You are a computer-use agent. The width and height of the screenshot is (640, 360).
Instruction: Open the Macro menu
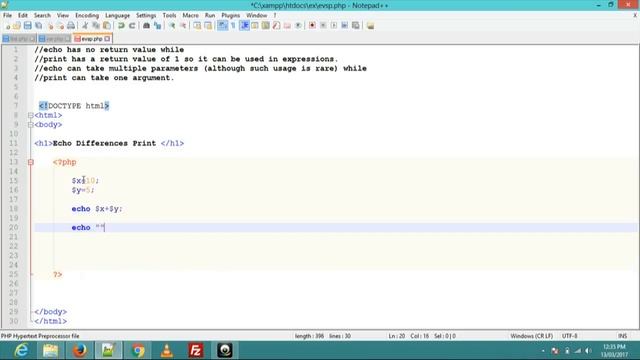click(190, 15)
